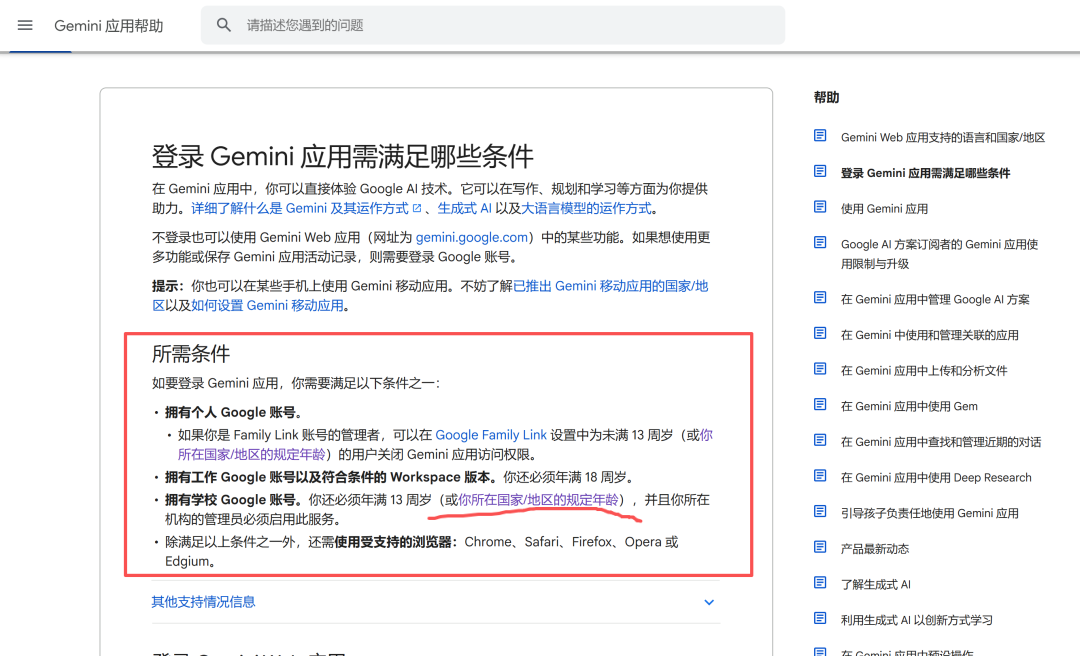Click the search magnifier icon
Image resolution: width=1080 pixels, height=656 pixels.
click(224, 25)
